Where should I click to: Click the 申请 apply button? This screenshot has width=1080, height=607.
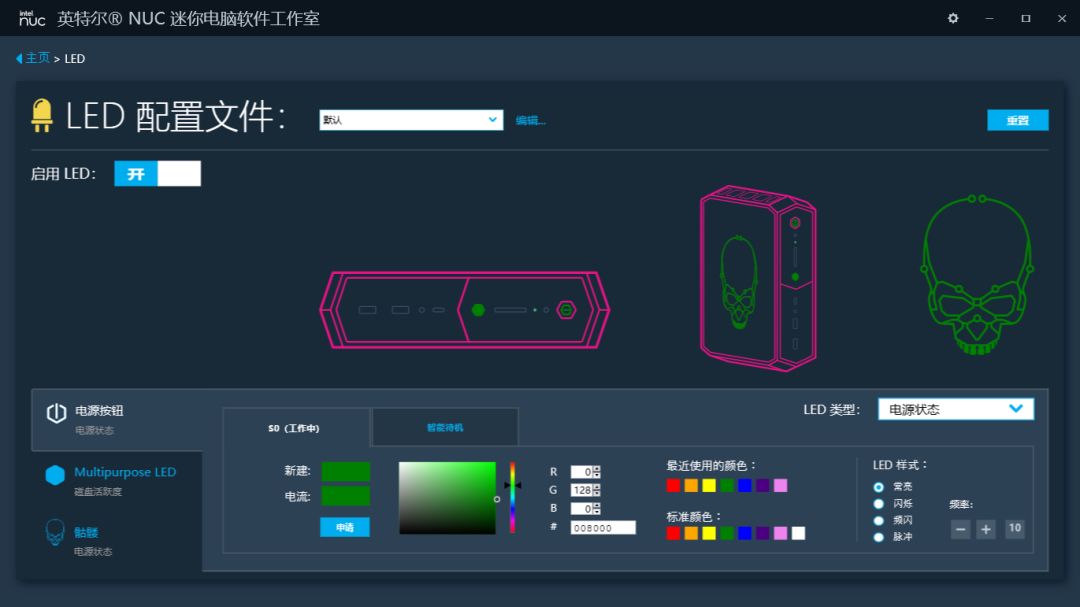click(x=345, y=527)
